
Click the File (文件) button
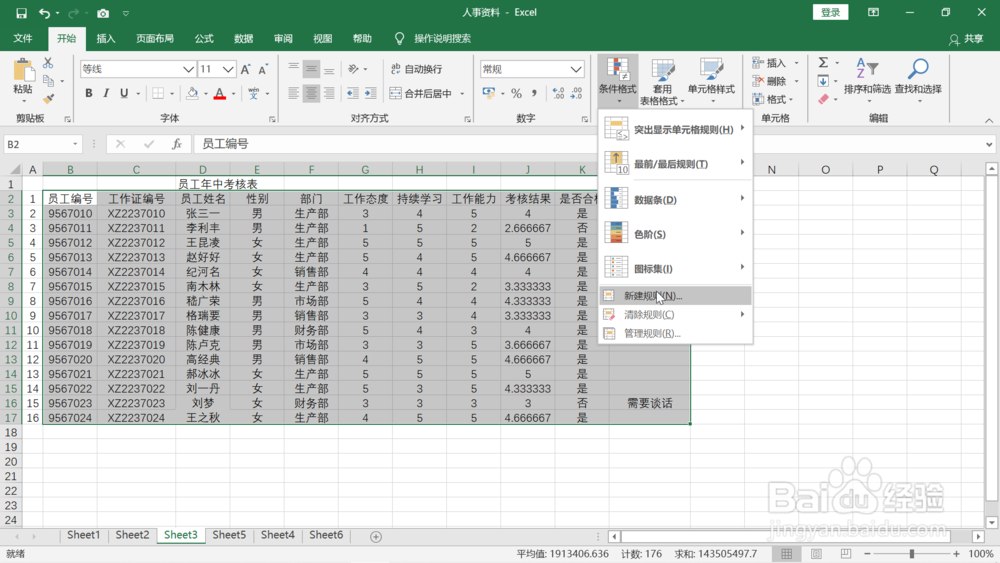(23, 39)
